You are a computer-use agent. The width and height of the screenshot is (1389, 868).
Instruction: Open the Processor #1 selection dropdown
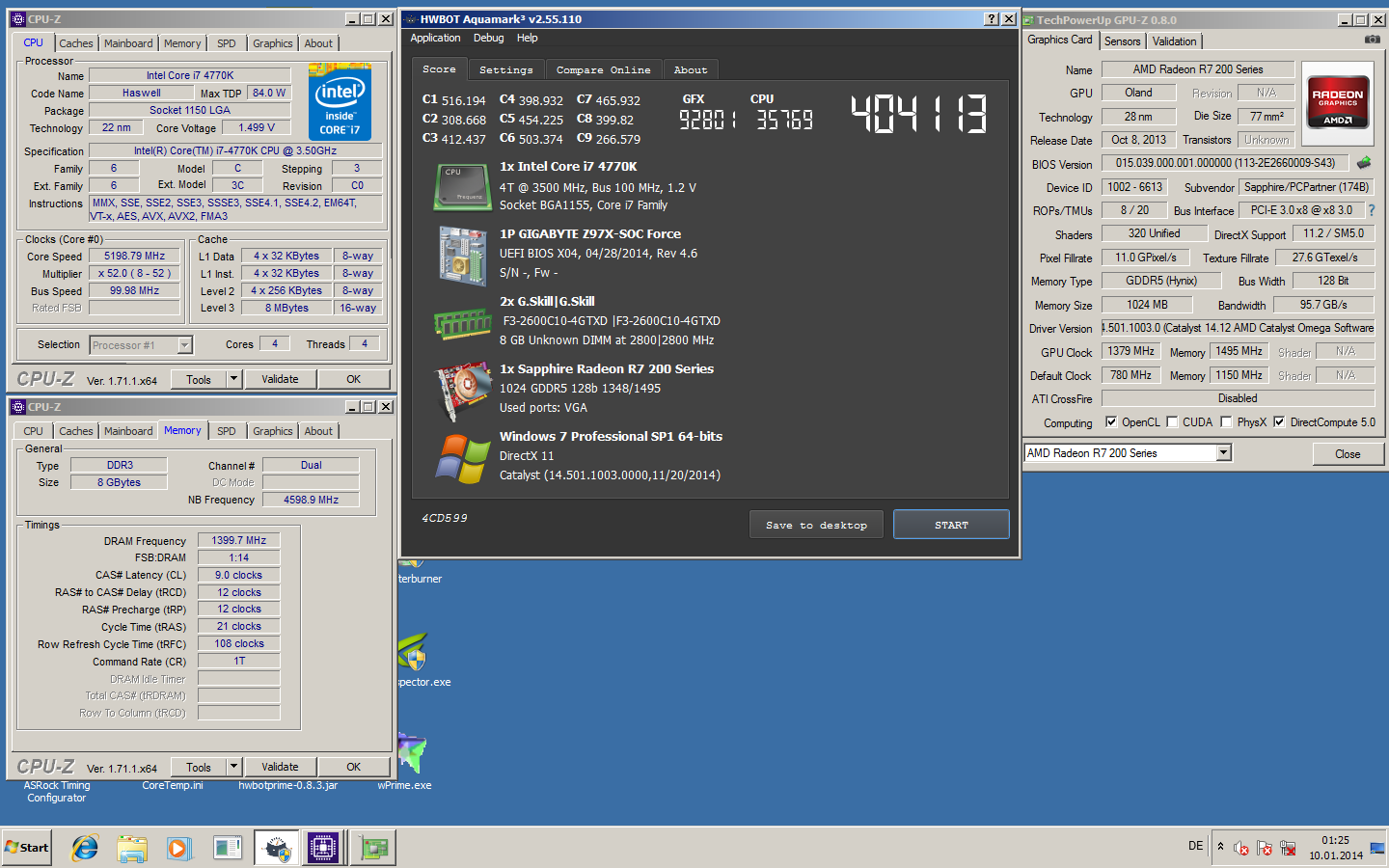pos(184,345)
